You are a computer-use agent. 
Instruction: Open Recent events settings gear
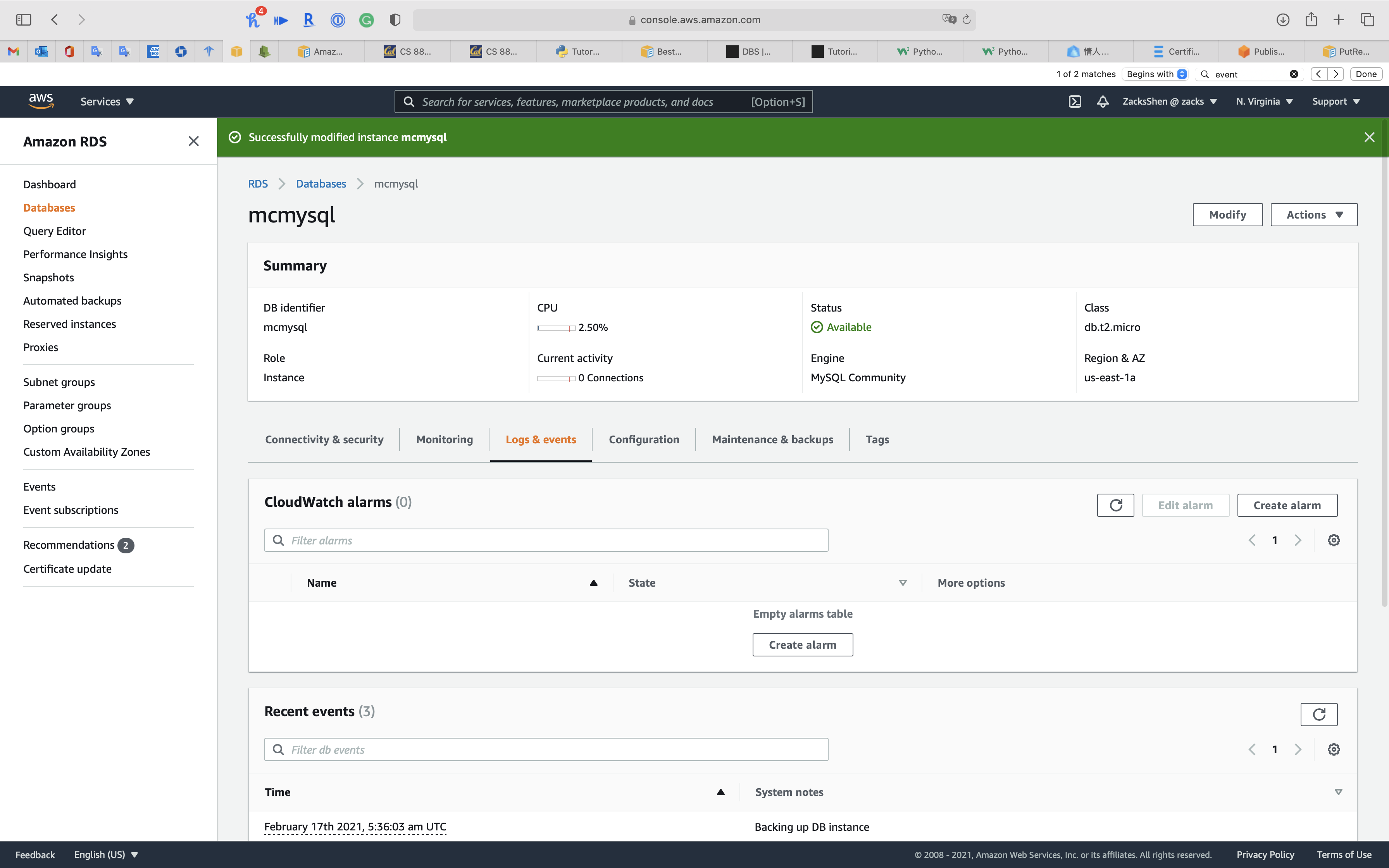[x=1333, y=749]
